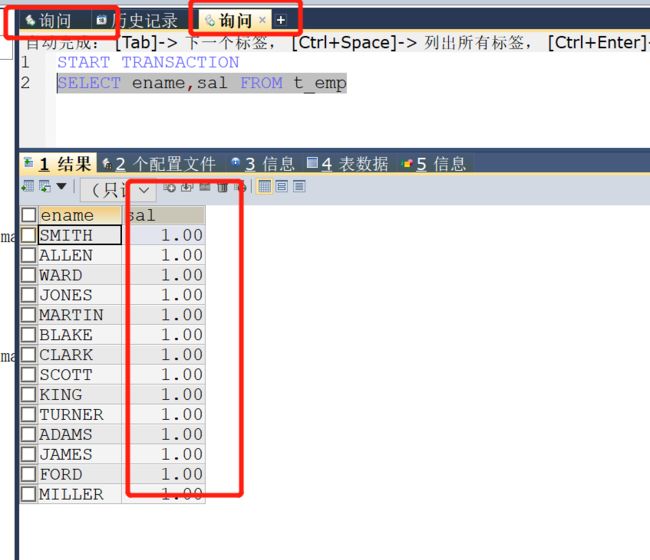Image resolution: width=650 pixels, height=560 pixels.
Task: Switch results to form view
Action: [x=281, y=187]
